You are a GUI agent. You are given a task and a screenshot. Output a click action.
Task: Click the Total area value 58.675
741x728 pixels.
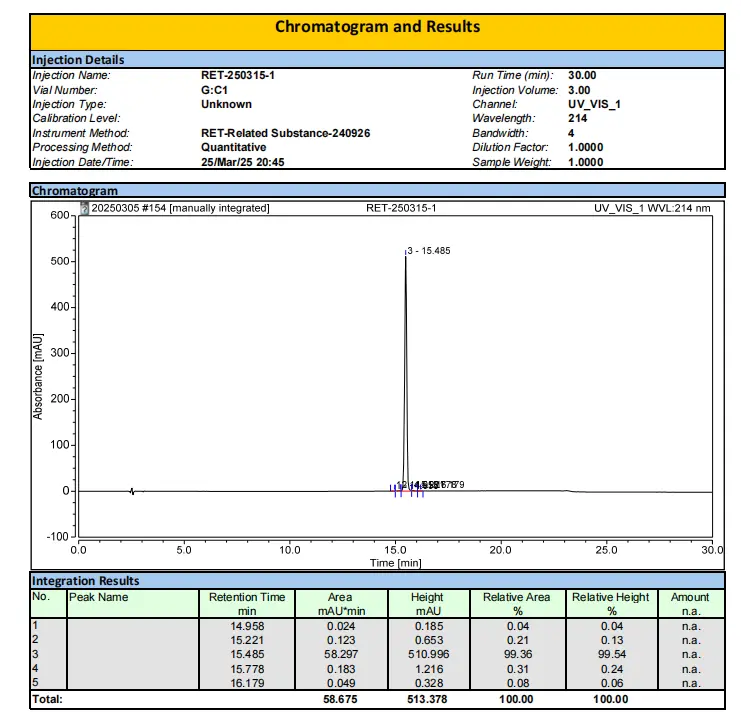click(x=340, y=700)
